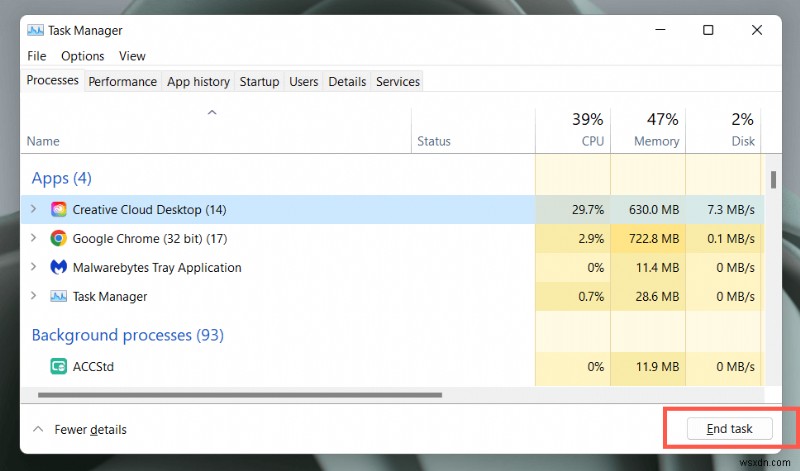Click the 722.8 MB memory value
Image resolution: width=800 pixels, height=471 pixels.
pos(654,239)
